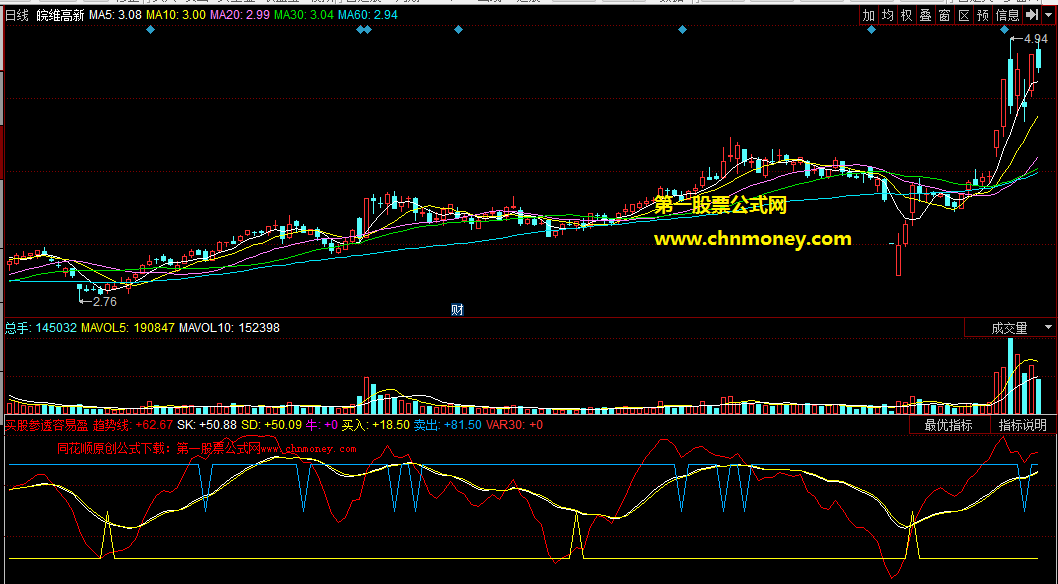1058x584 pixels.
Task: Click the jump-to-end arrow icon
Action: (1032, 15)
